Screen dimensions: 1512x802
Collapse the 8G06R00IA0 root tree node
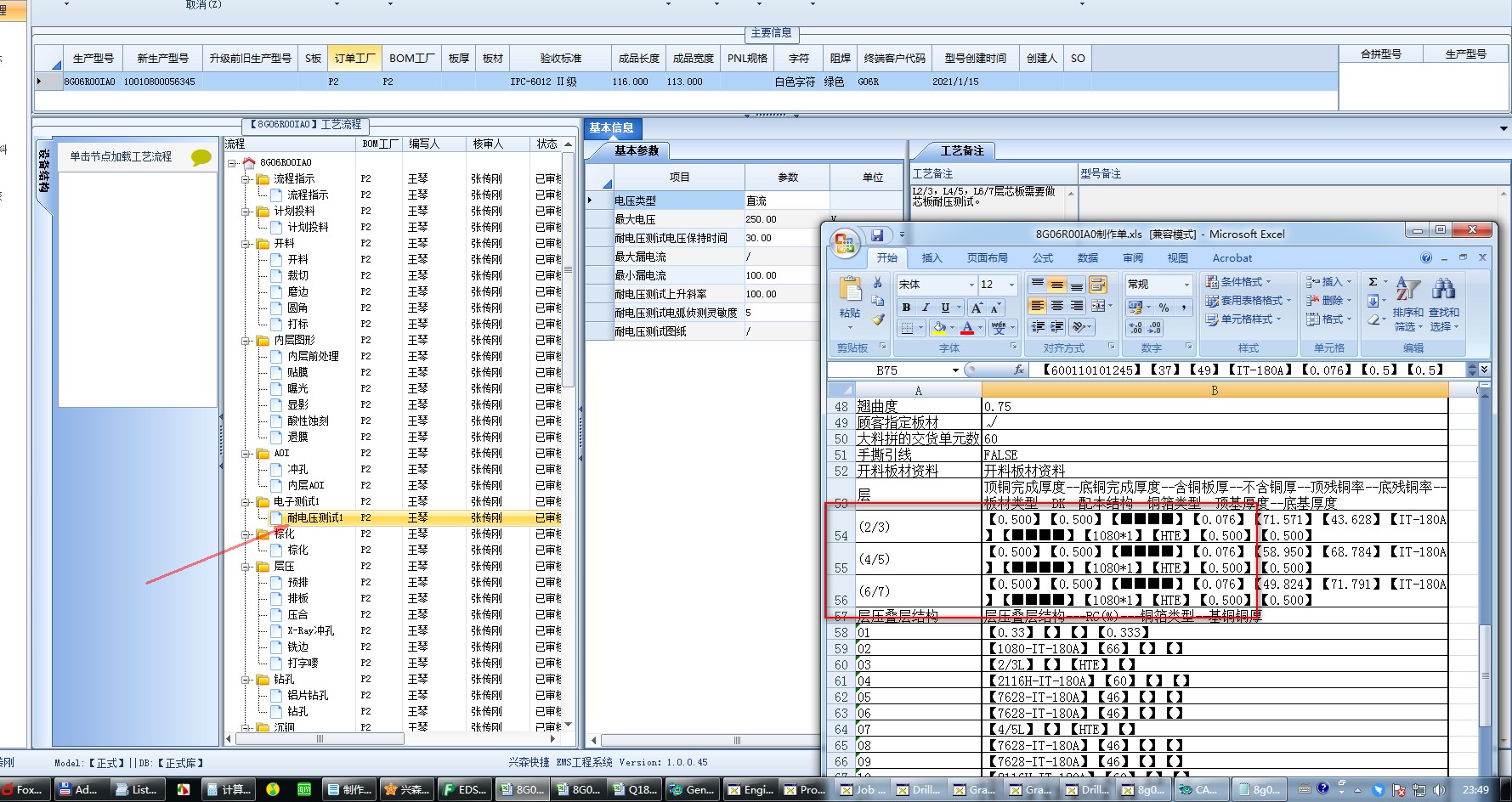232,163
